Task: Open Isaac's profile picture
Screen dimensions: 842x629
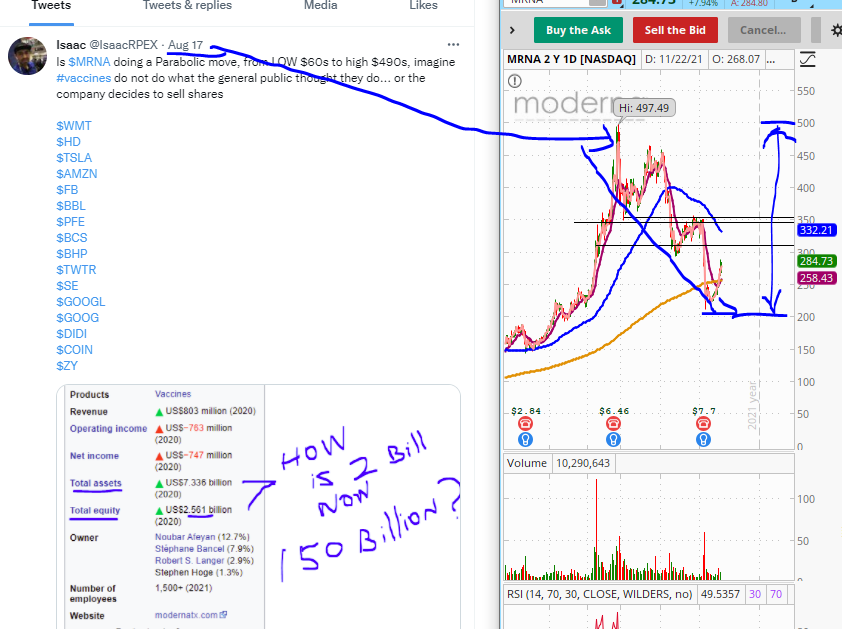Action: point(27,56)
